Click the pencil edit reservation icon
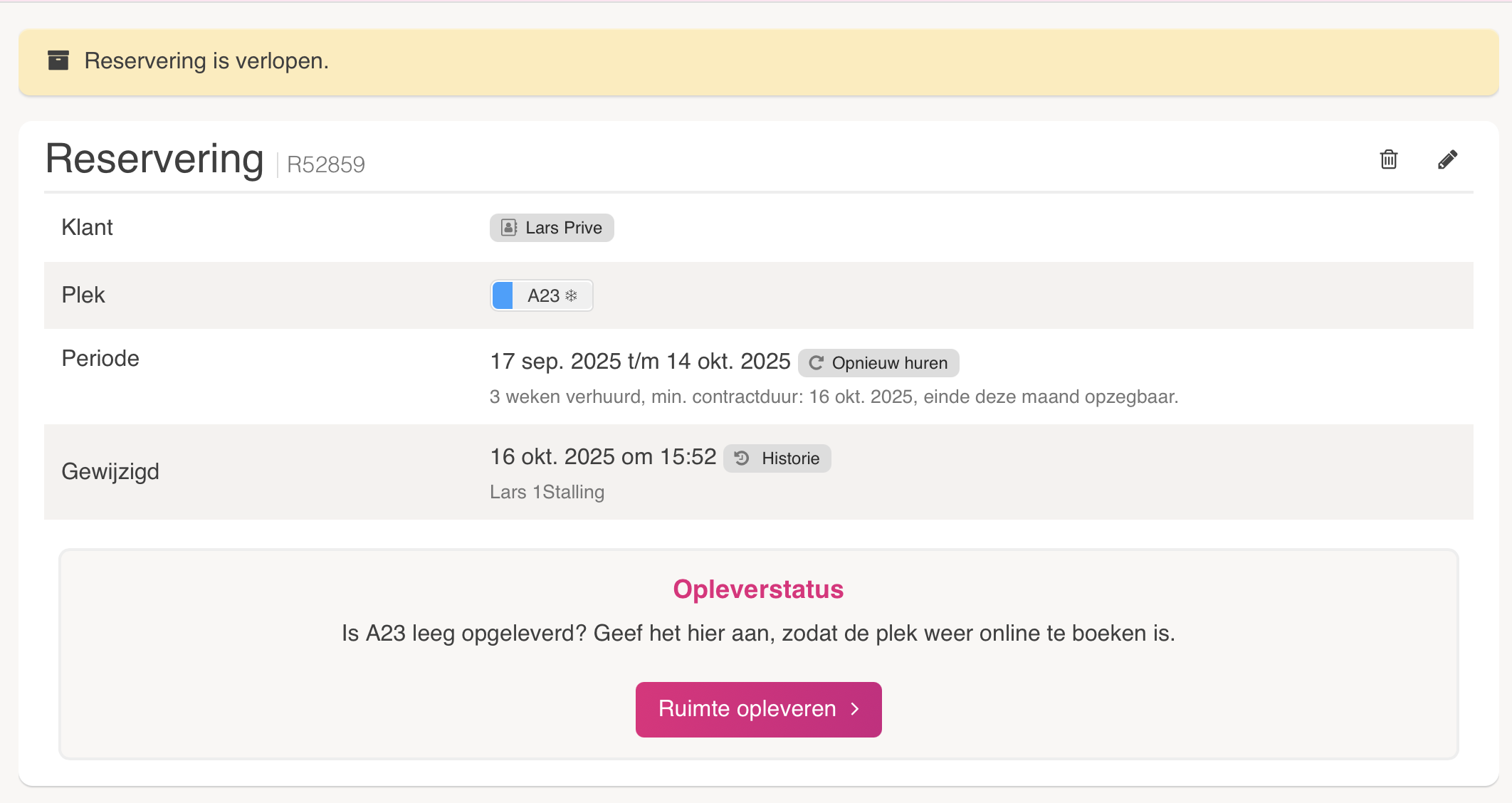This screenshot has width=1512, height=803. tap(1447, 159)
